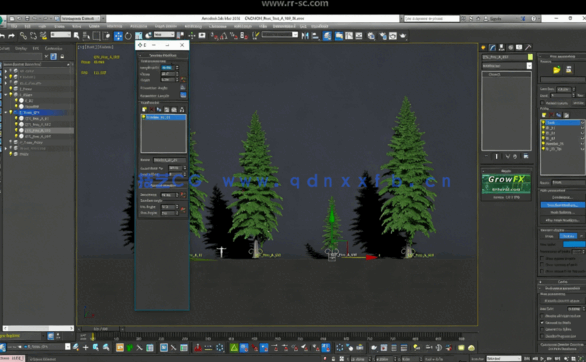Click the teapot Render Production icon
This screenshot has height=362, width=586.
(x=403, y=36)
